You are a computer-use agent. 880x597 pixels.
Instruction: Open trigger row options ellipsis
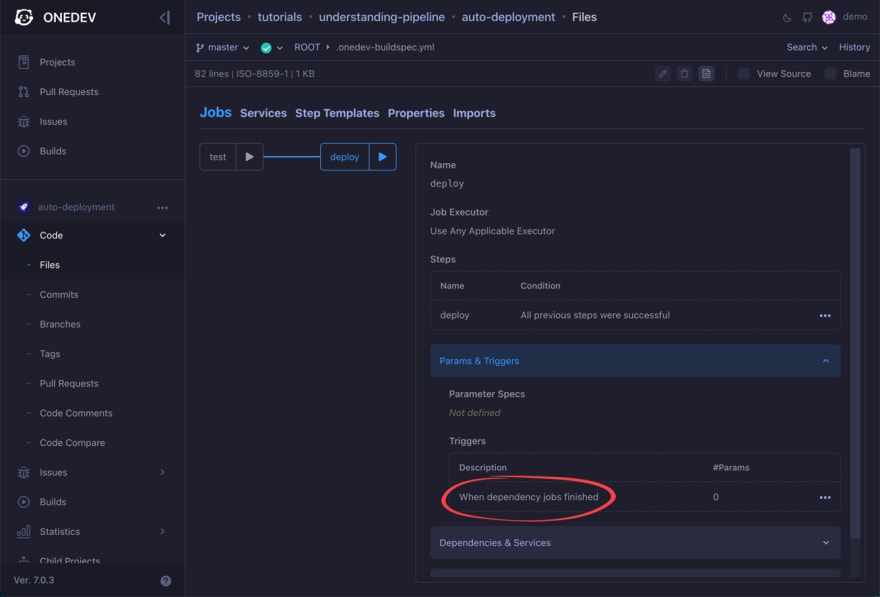tap(824, 498)
